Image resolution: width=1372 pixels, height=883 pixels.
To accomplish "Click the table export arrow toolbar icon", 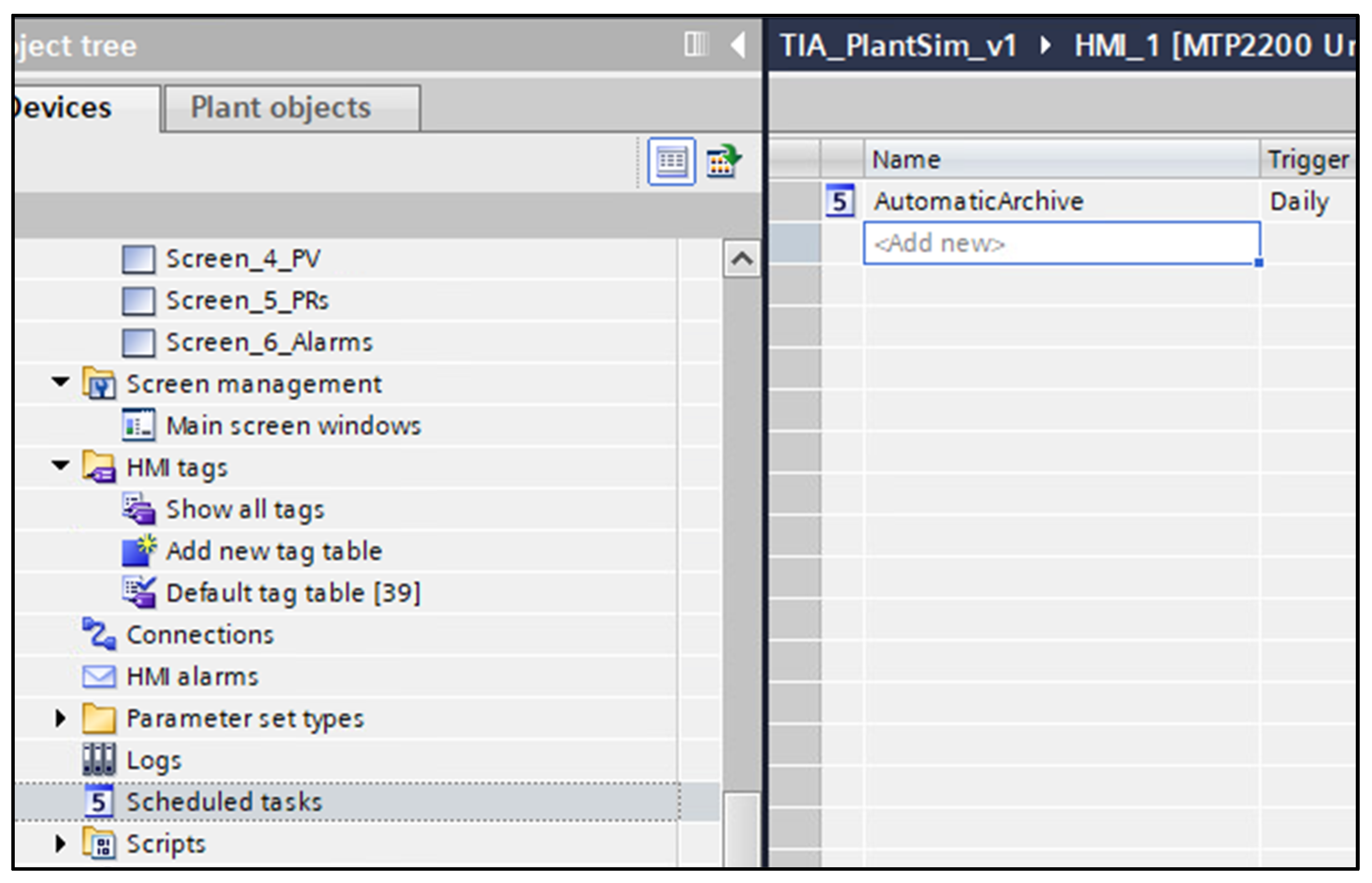I will pos(723,161).
